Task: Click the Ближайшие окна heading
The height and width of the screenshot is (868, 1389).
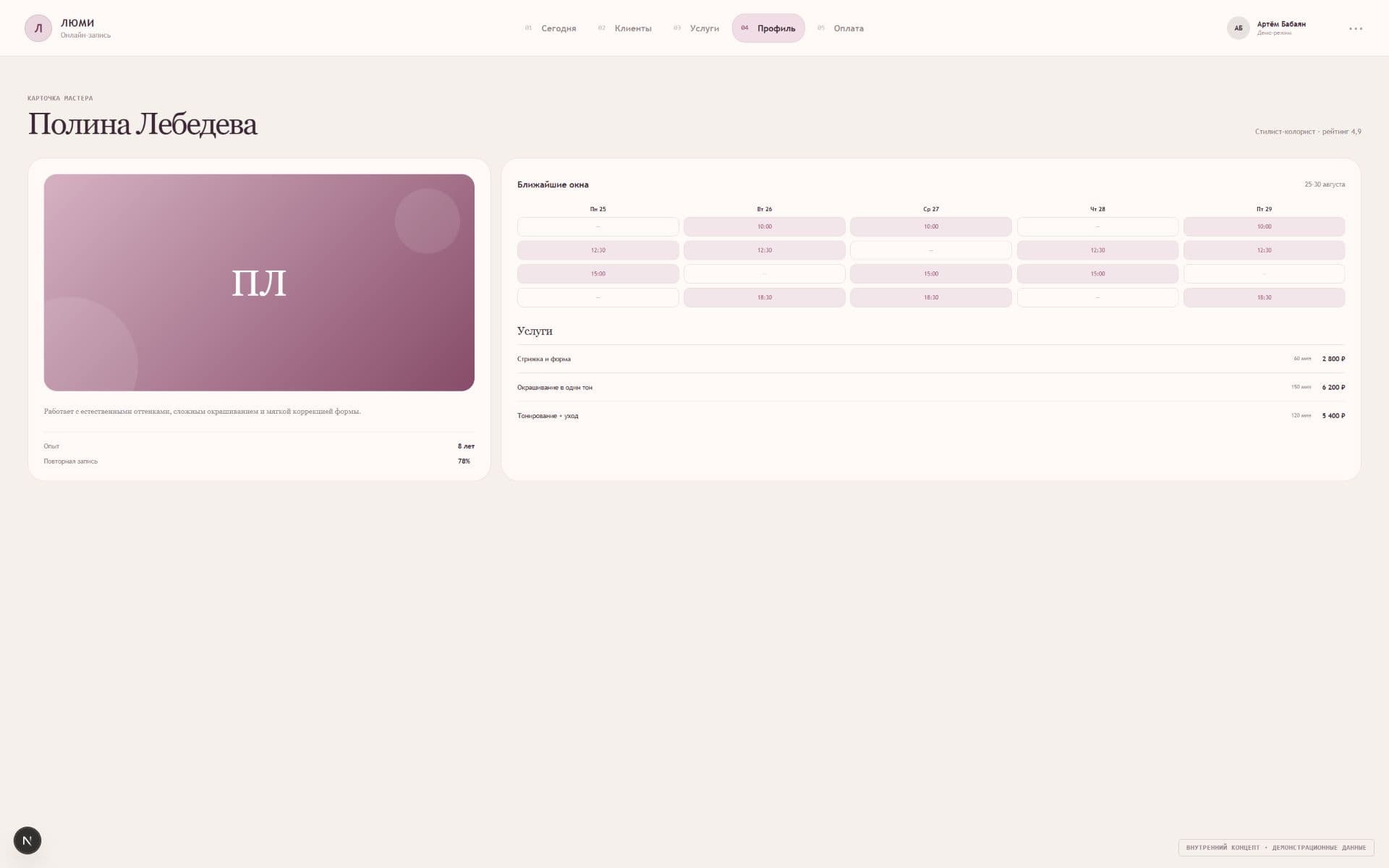Action: tap(553, 184)
